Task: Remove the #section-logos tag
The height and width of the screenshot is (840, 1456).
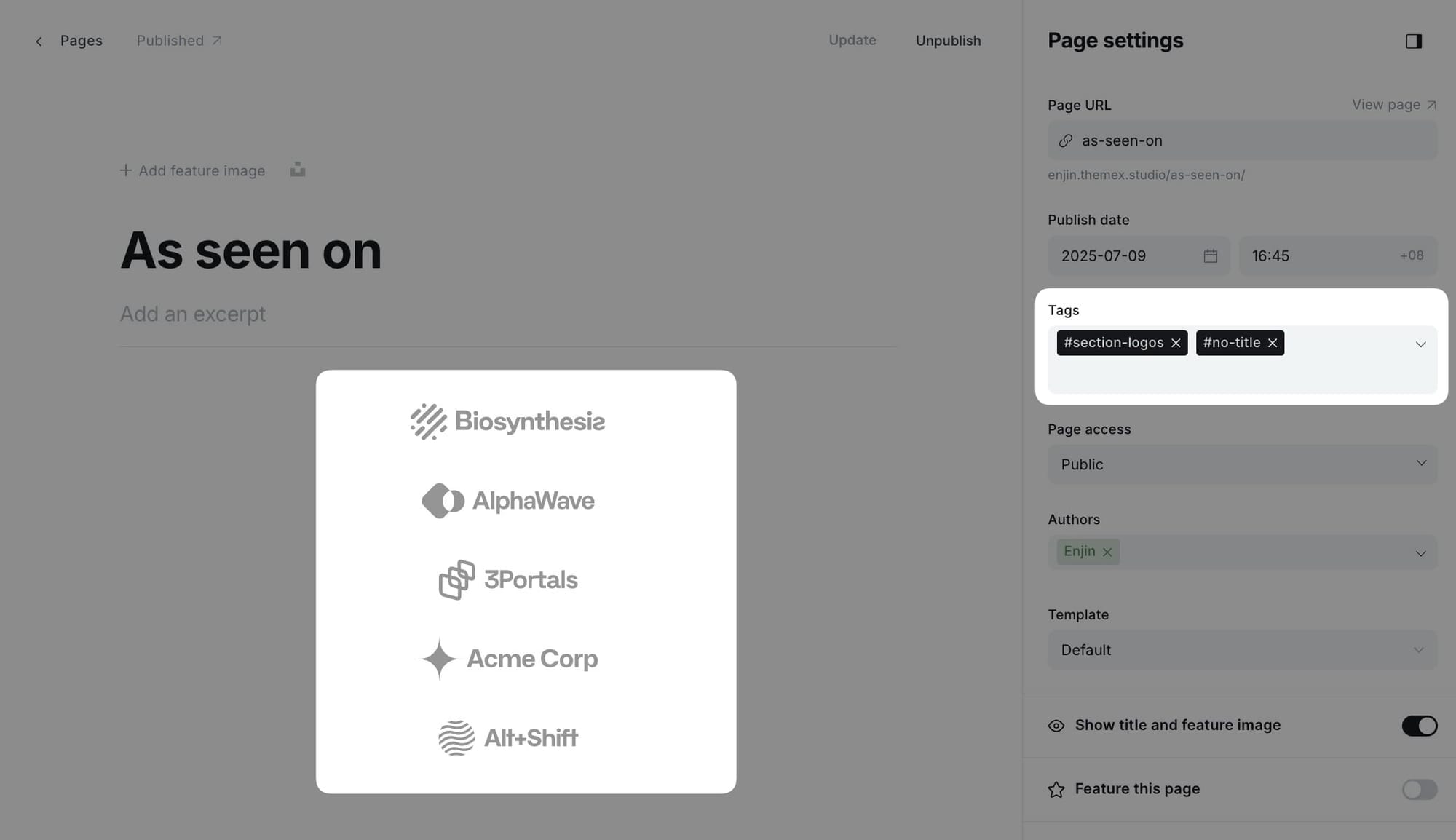Action: pos(1176,343)
